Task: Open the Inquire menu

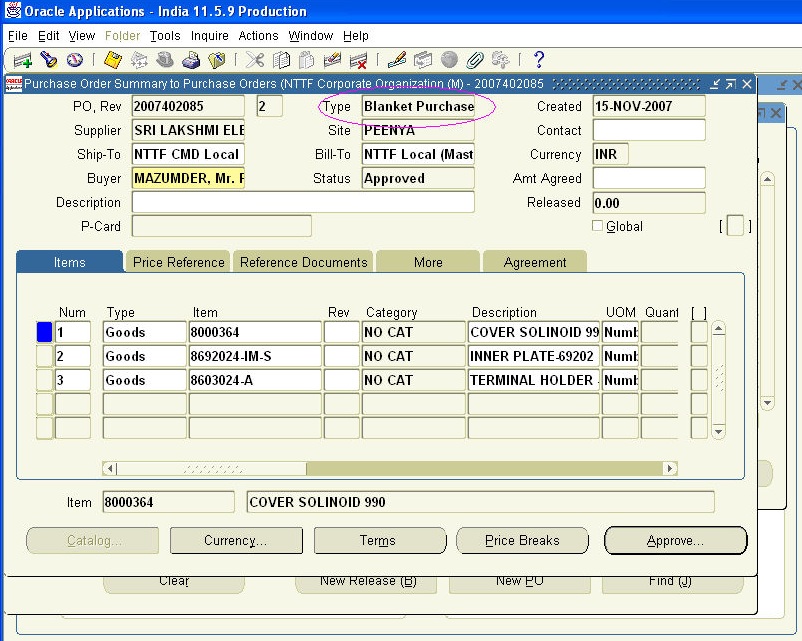Action: tap(209, 35)
